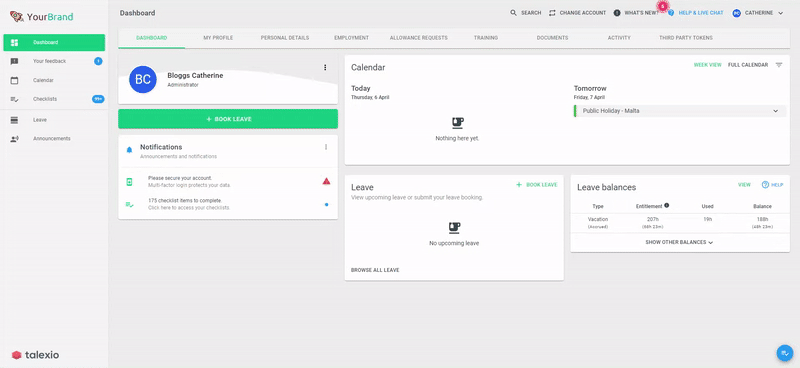Open the Full Calendar
This screenshot has height=368, width=800.
748,65
